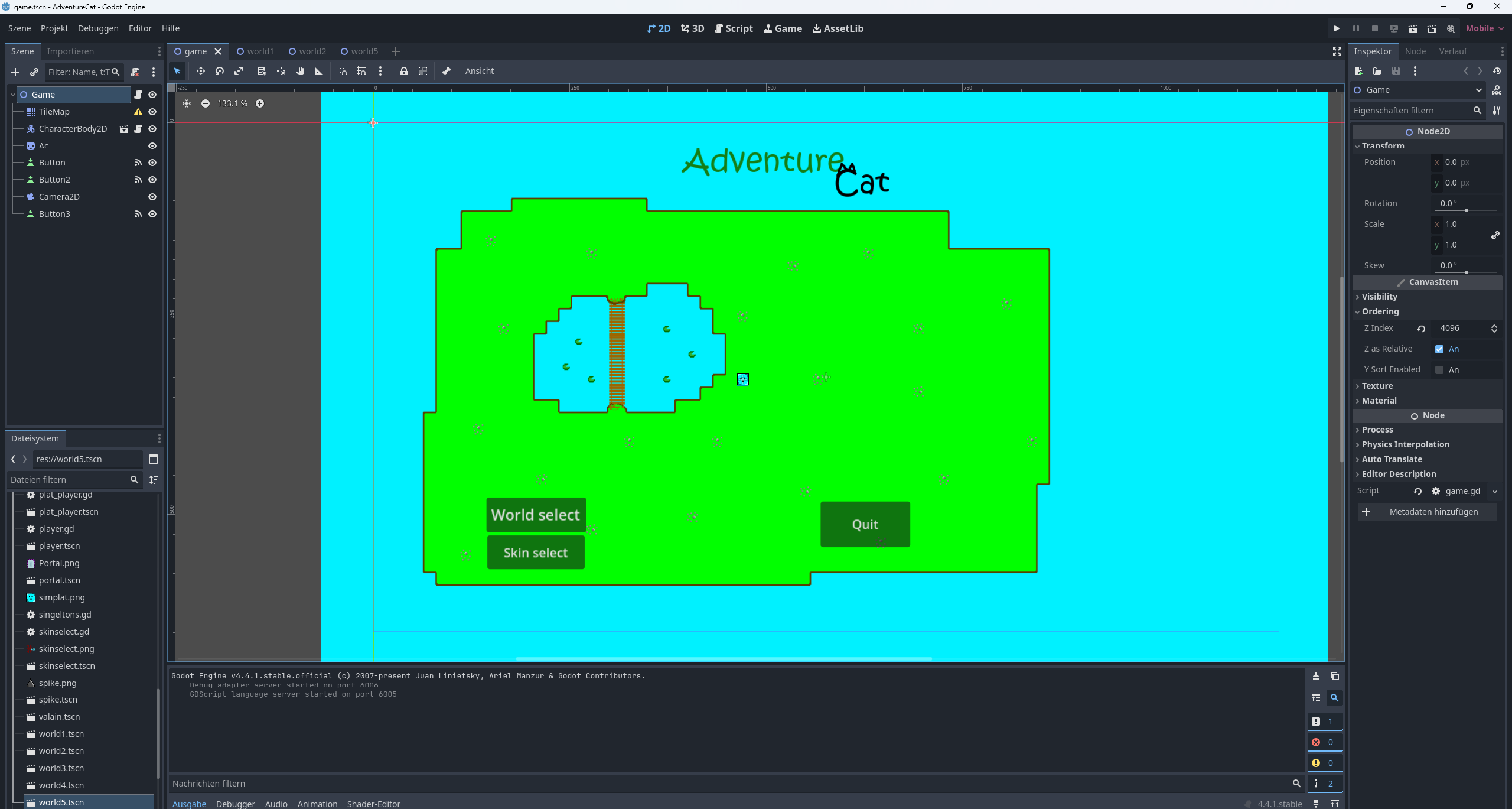
Task: Click the Rotation slider in inspector
Action: [1466, 210]
